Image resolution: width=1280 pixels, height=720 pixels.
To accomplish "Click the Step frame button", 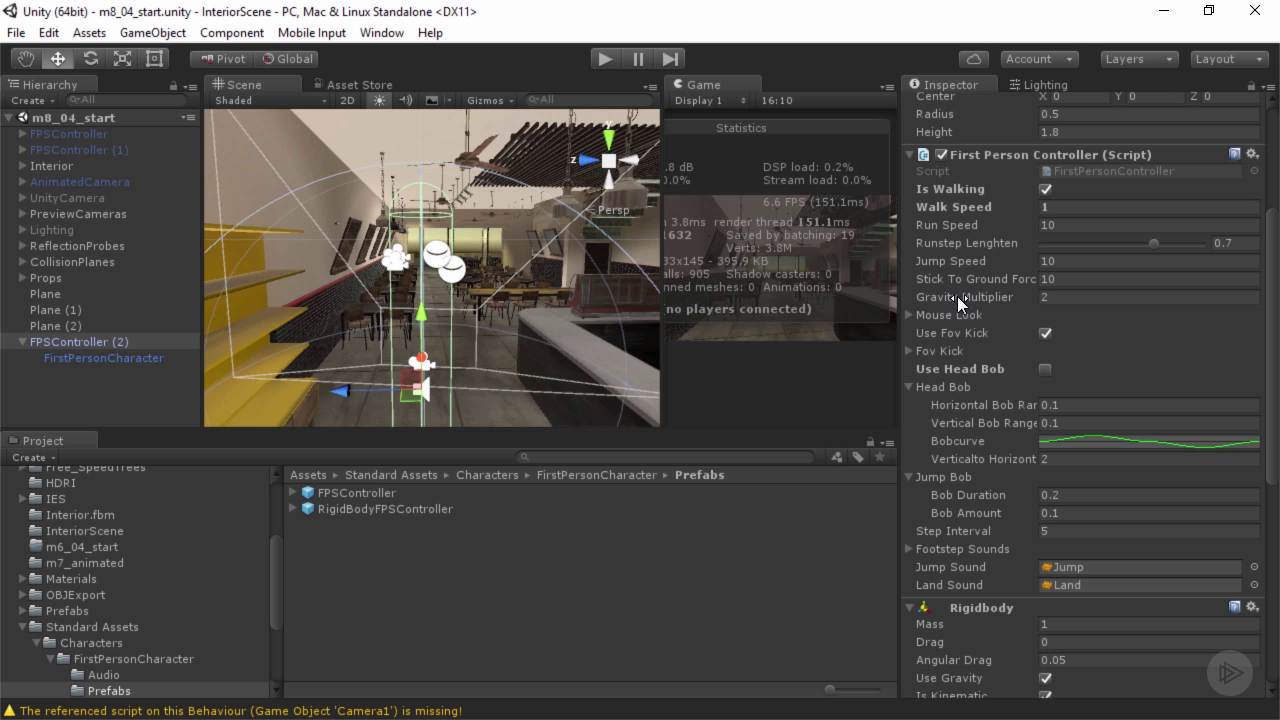I will click(x=671, y=59).
